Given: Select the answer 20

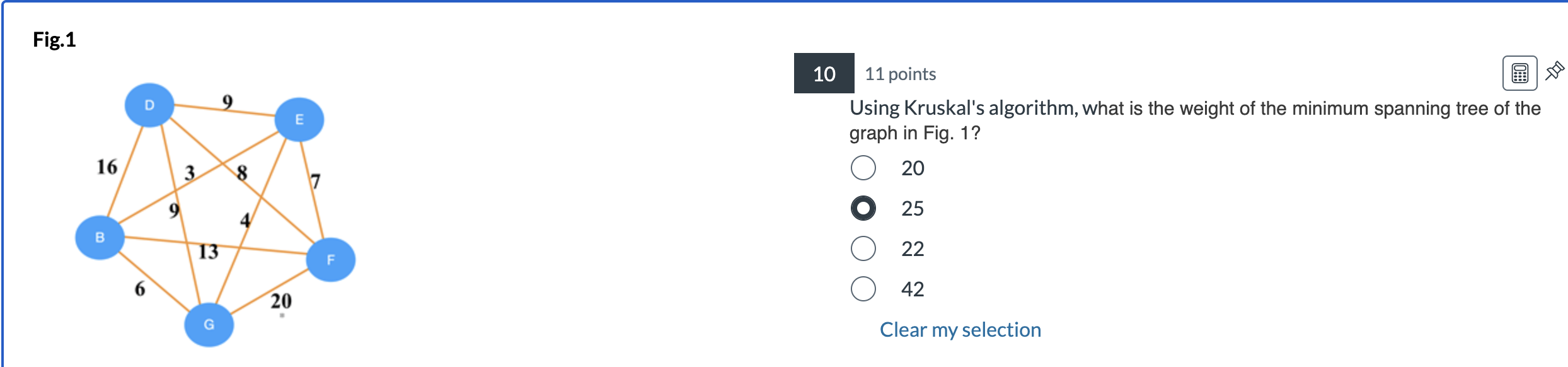Looking at the screenshot, I should click(x=863, y=167).
